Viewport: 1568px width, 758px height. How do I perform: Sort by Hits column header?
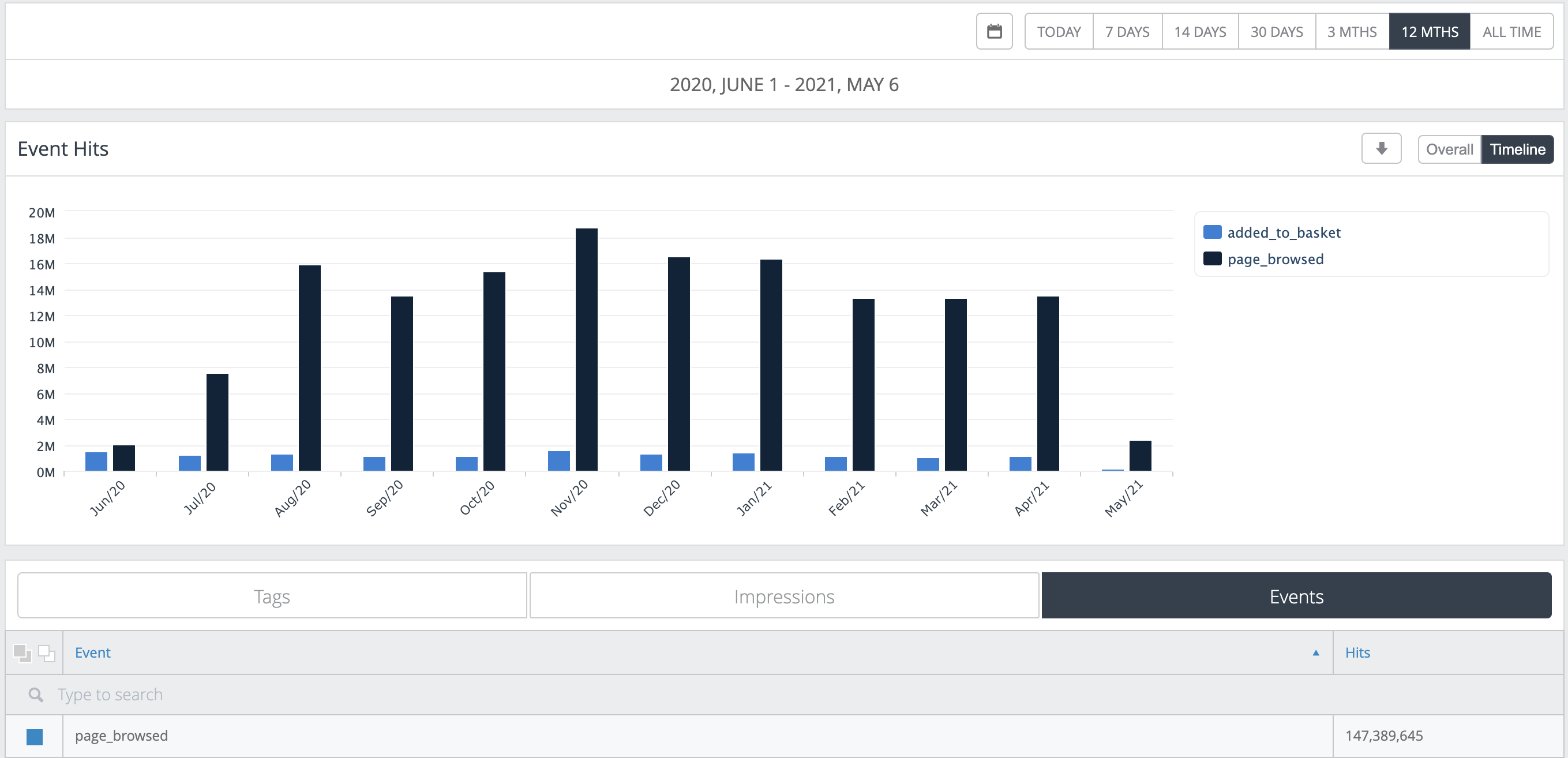(1357, 652)
